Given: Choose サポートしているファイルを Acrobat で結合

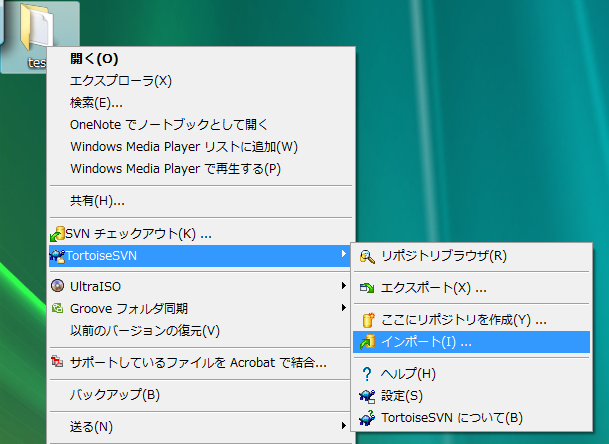Looking at the screenshot, I should click(x=201, y=362).
